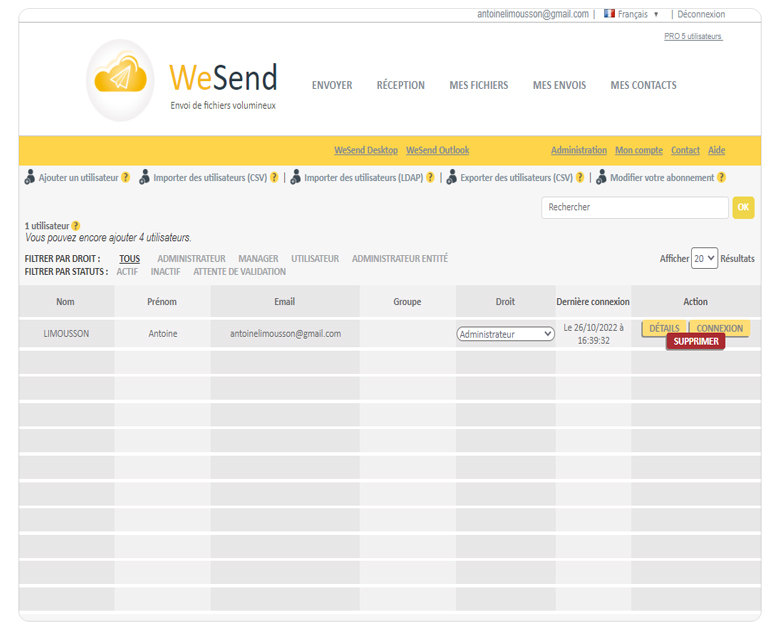
Task: Click the OK search button
Action: click(x=743, y=208)
